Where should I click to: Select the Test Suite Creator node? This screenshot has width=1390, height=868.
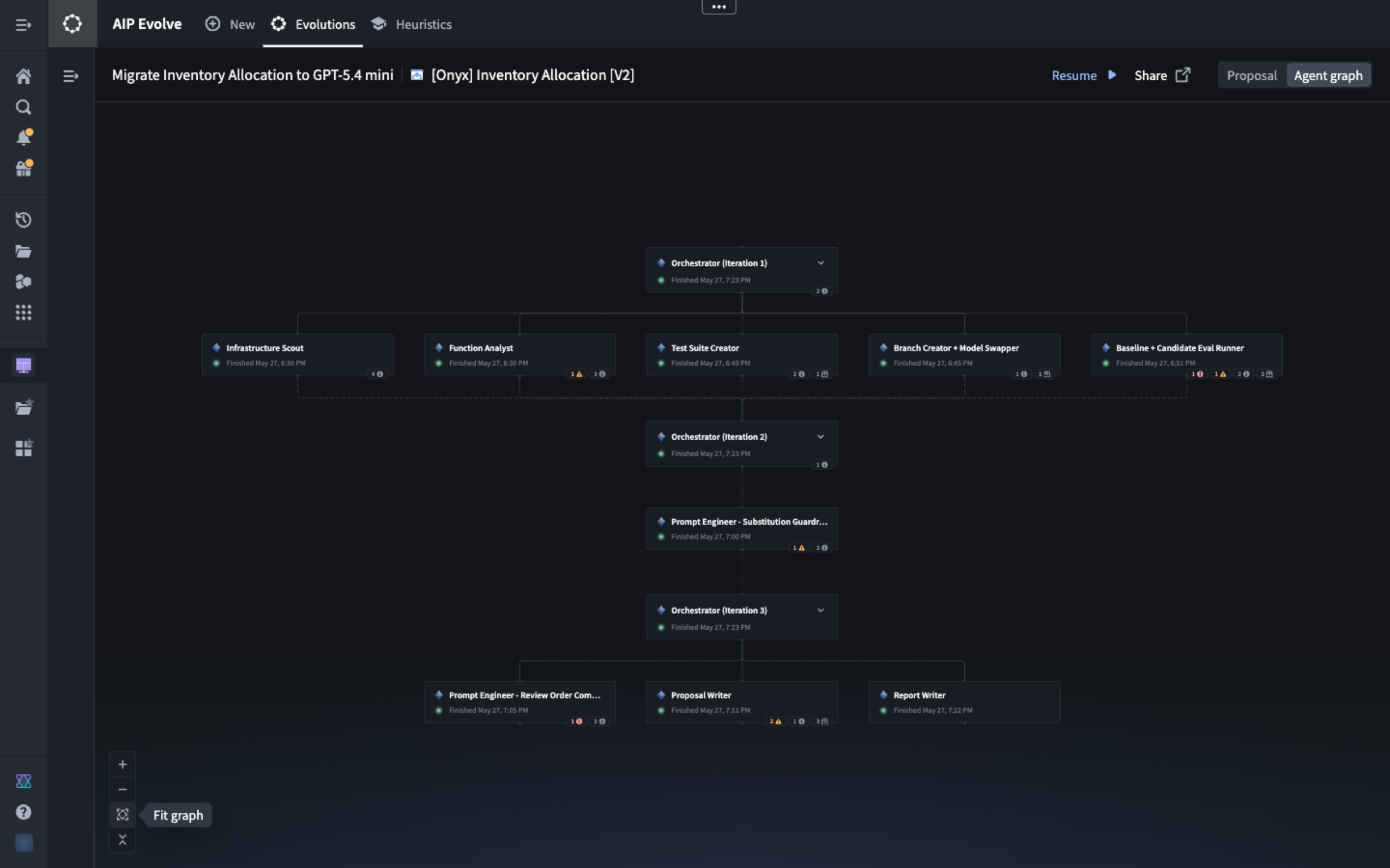pyautogui.click(x=742, y=355)
